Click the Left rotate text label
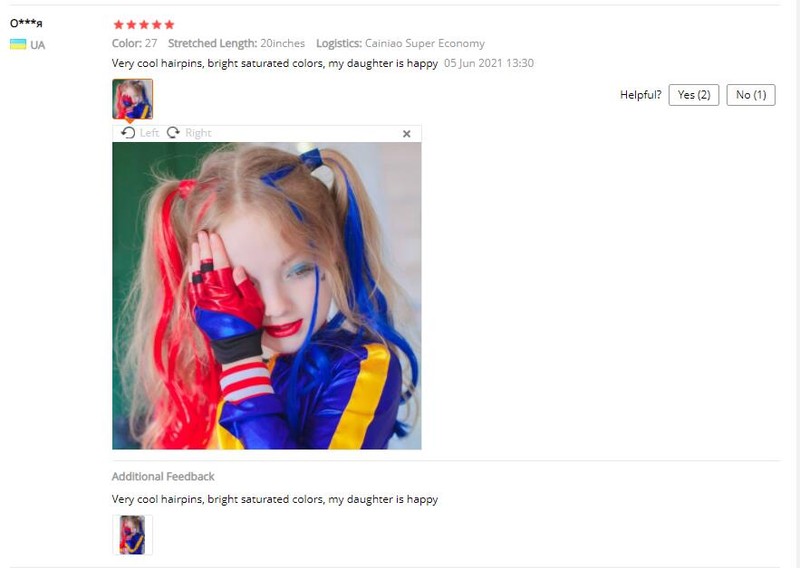 [x=149, y=133]
